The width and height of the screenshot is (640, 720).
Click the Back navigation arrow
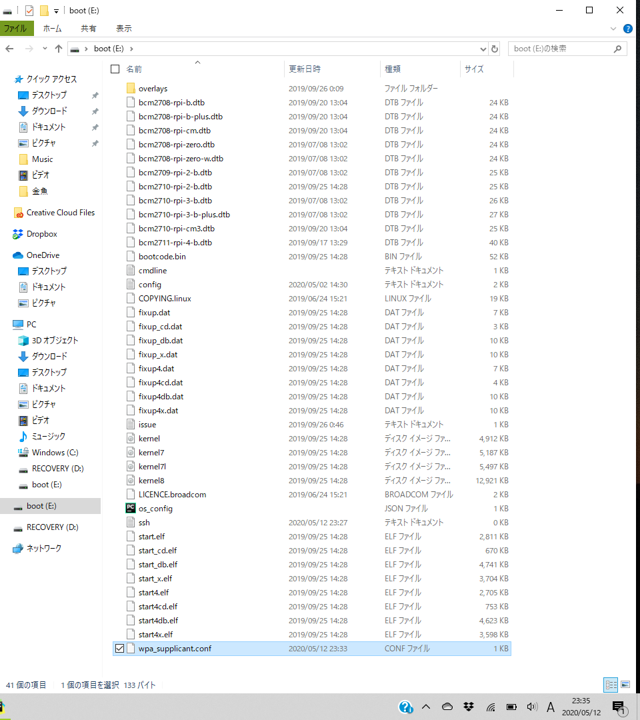pyautogui.click(x=10, y=49)
